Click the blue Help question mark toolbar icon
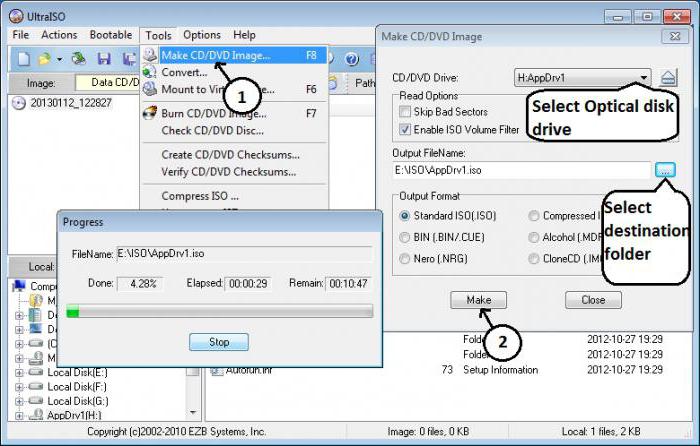The height and width of the screenshot is (446, 700). coord(352,58)
